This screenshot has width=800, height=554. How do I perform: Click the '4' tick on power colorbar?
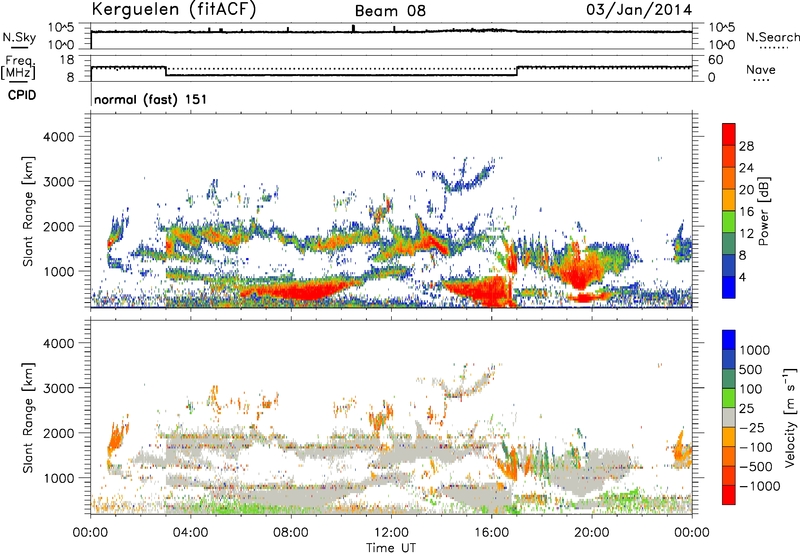(x=742, y=277)
